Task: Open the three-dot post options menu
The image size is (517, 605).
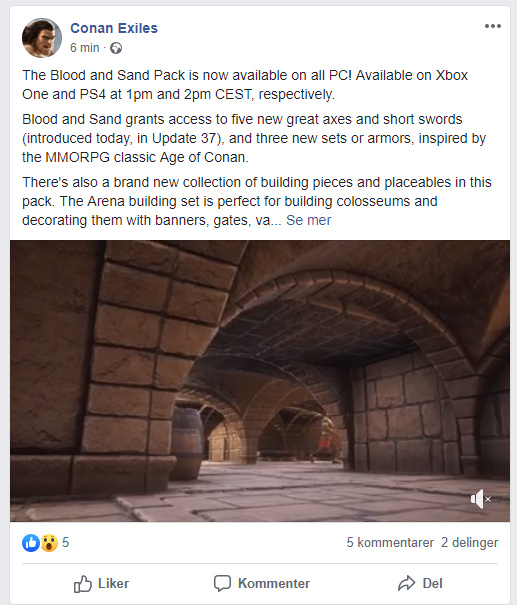Action: 493,26
